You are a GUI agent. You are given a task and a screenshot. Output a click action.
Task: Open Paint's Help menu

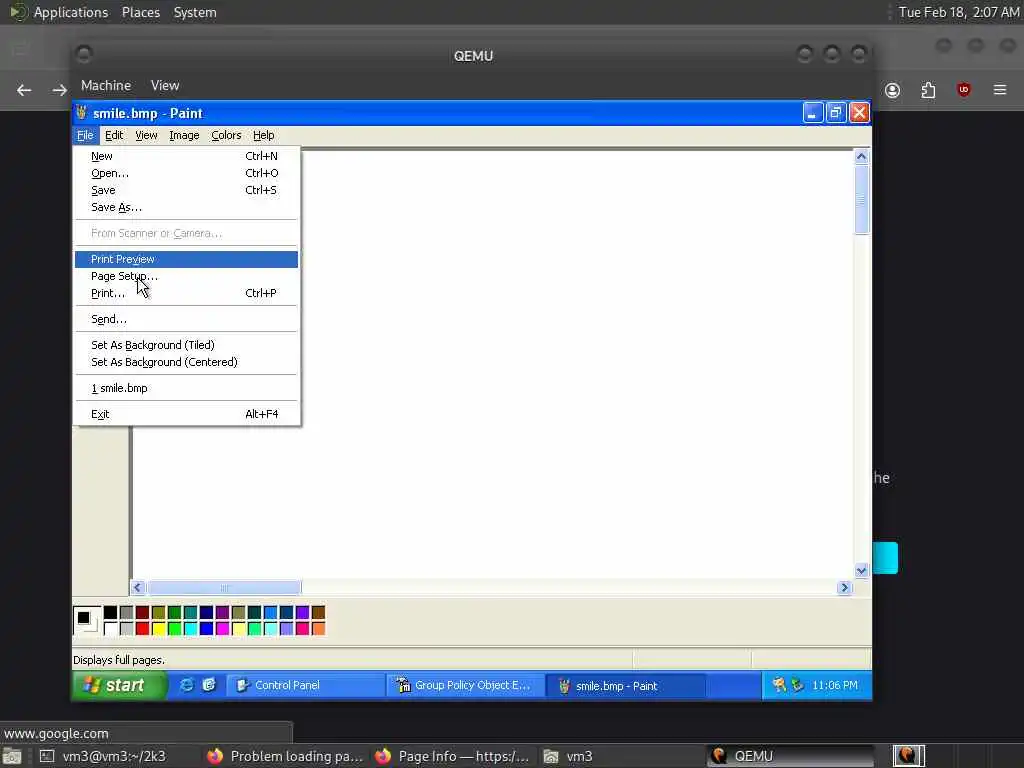[264, 135]
